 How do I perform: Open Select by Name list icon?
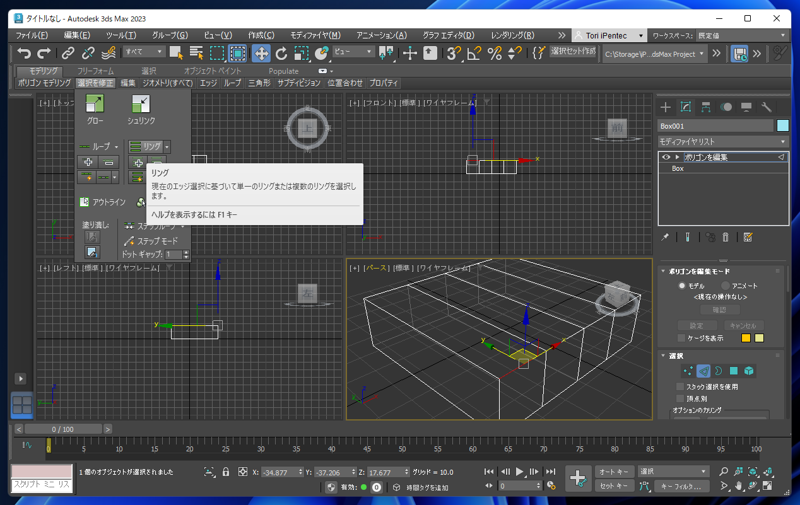click(x=196, y=53)
